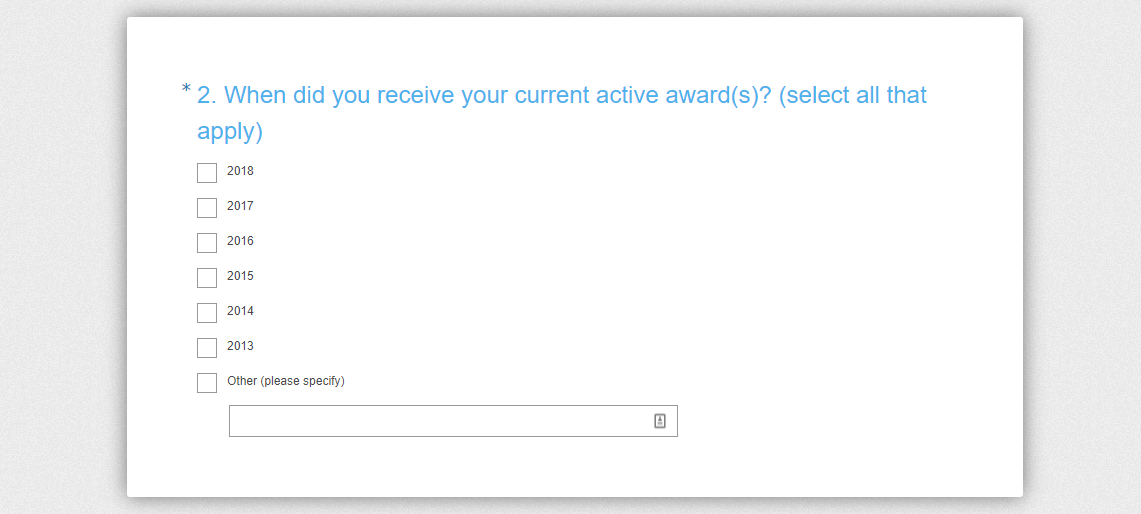
Task: Click the "2015" option label
Action: click(x=240, y=276)
